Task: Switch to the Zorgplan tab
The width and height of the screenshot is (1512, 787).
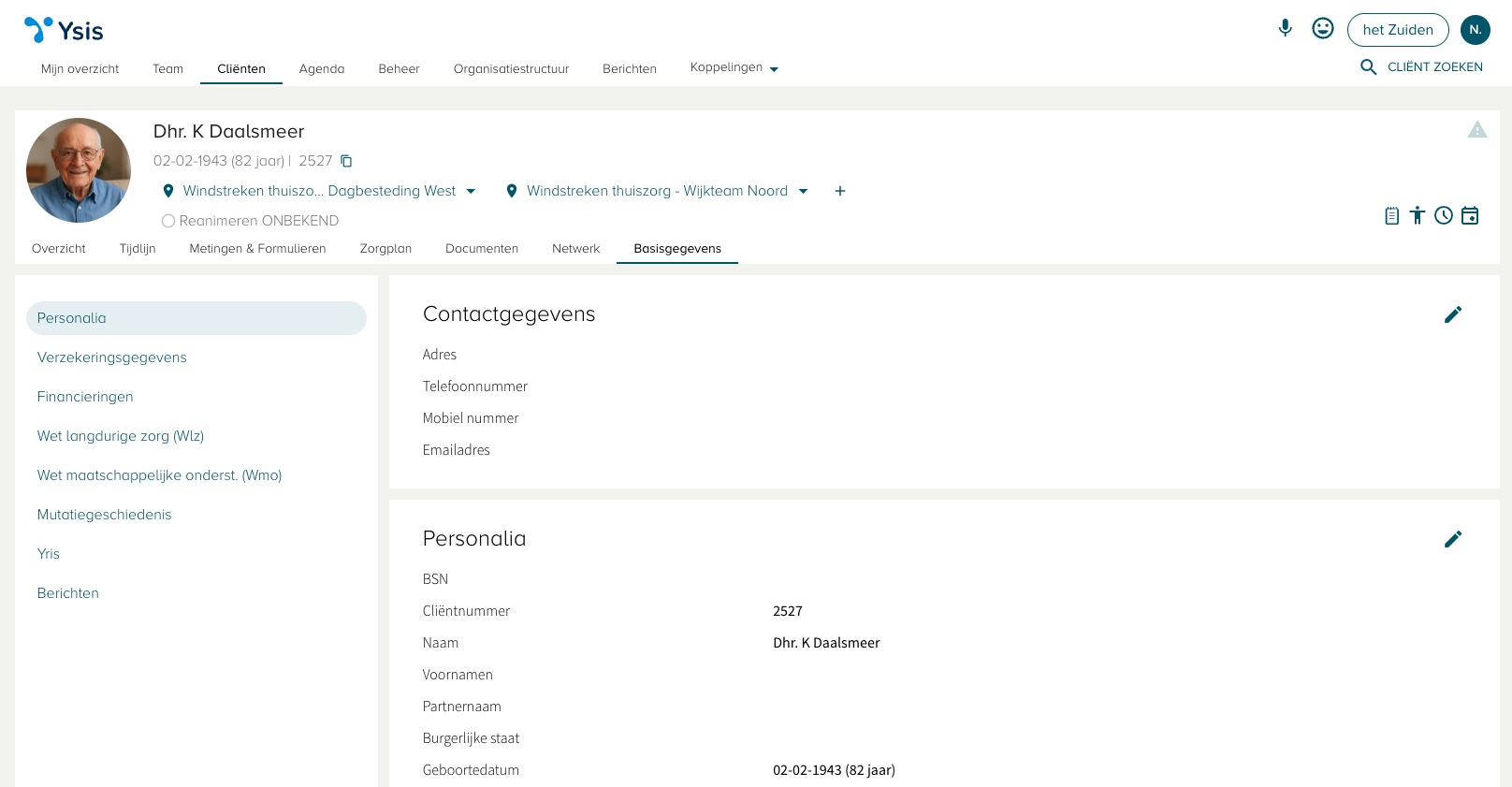Action: [x=385, y=249]
